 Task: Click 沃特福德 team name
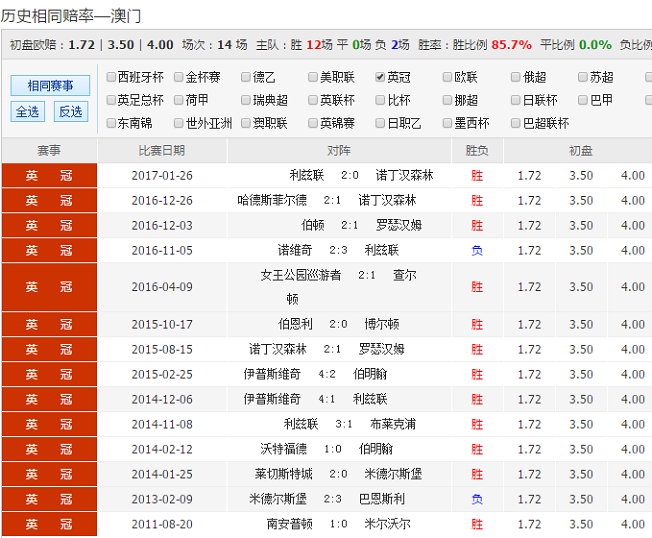pyautogui.click(x=284, y=449)
